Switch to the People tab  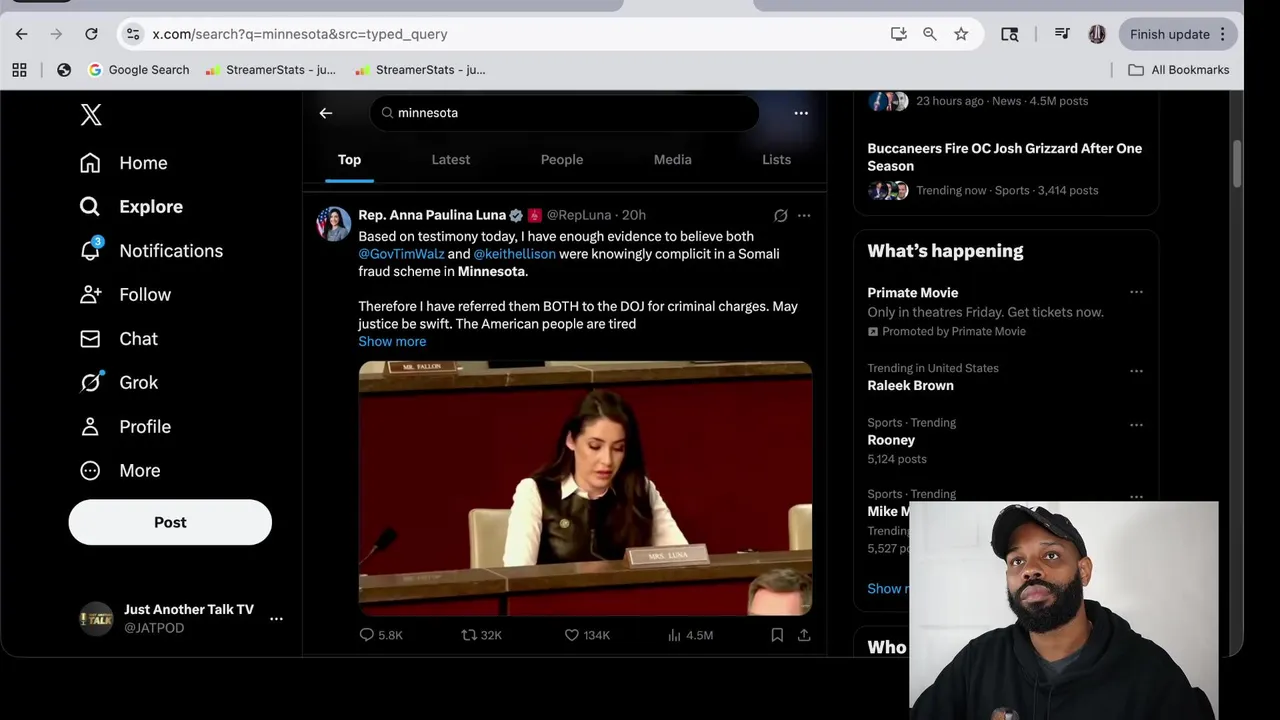(562, 160)
